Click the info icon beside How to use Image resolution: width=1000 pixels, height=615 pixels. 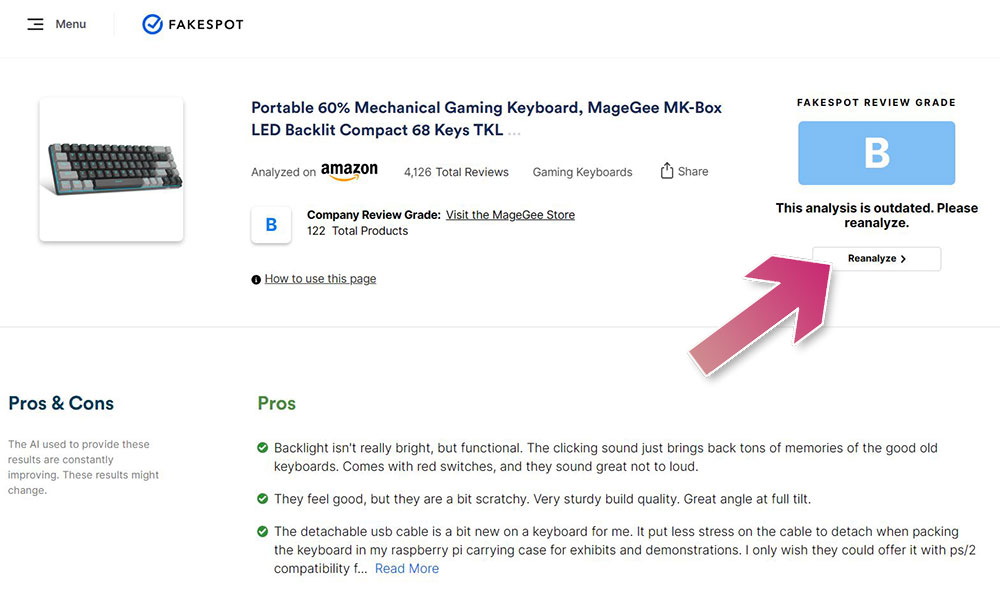256,280
